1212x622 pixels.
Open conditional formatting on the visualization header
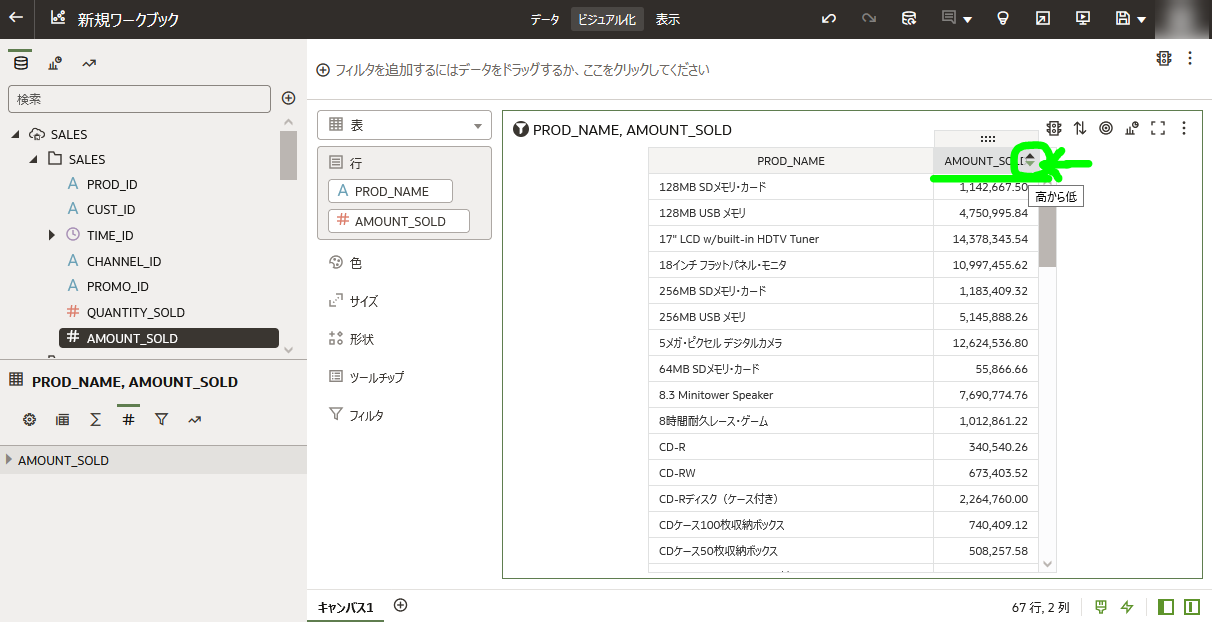tap(1054, 129)
